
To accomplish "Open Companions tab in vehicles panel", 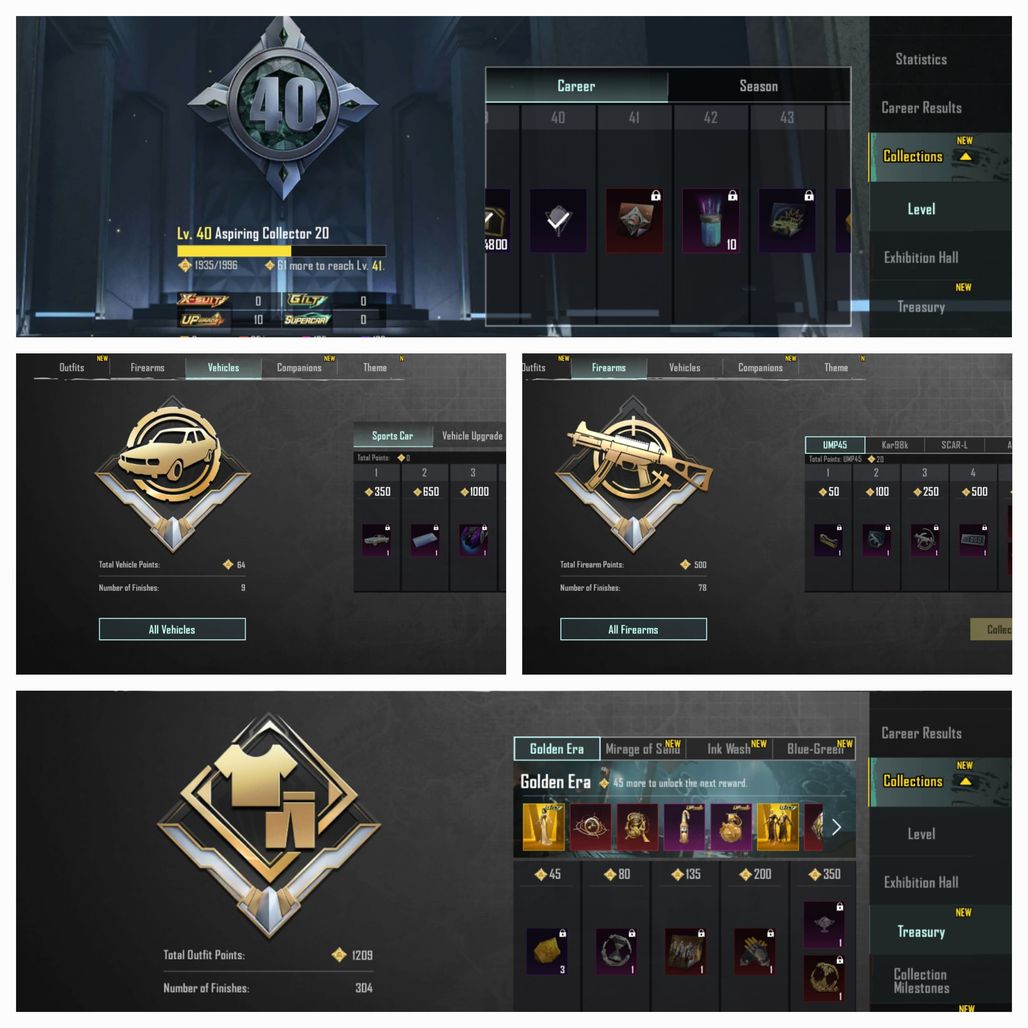I will (x=300, y=368).
